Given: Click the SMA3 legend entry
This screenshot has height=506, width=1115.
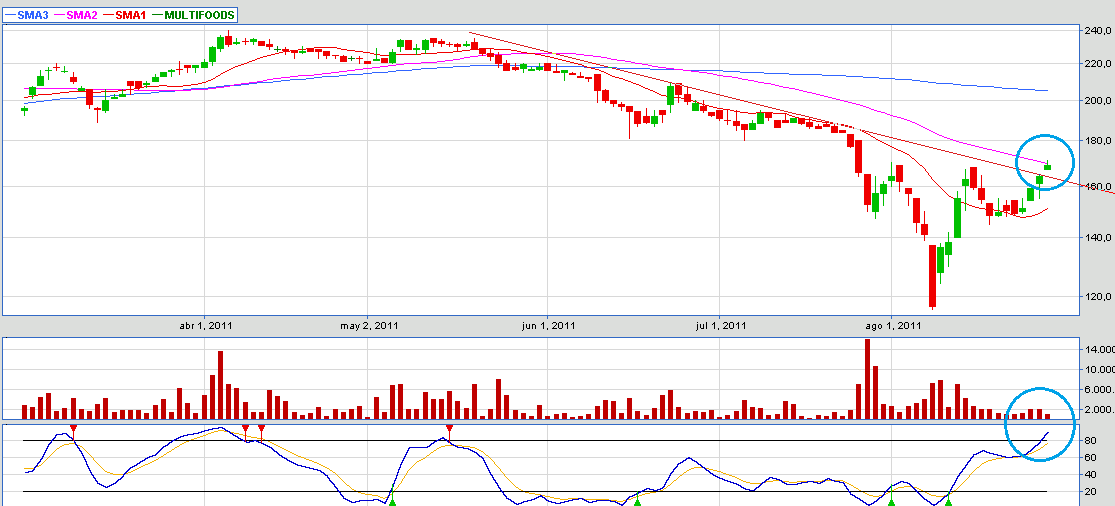Looking at the screenshot, I should pyautogui.click(x=31, y=14).
